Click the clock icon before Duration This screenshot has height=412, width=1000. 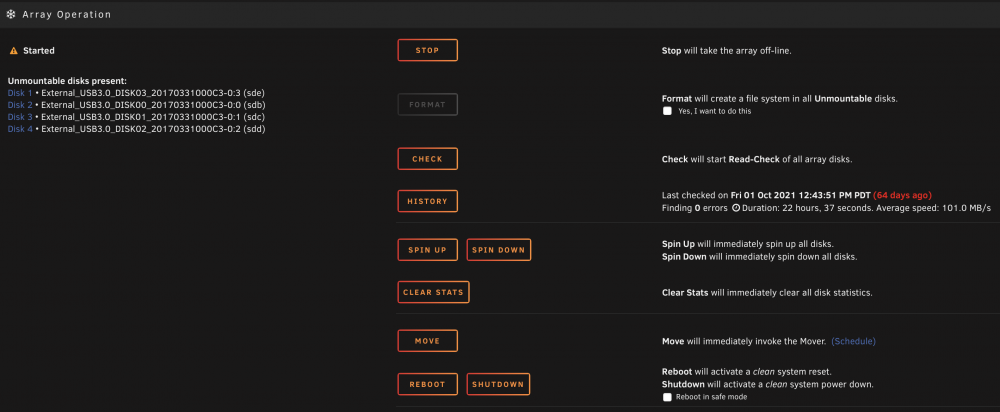tap(736, 208)
